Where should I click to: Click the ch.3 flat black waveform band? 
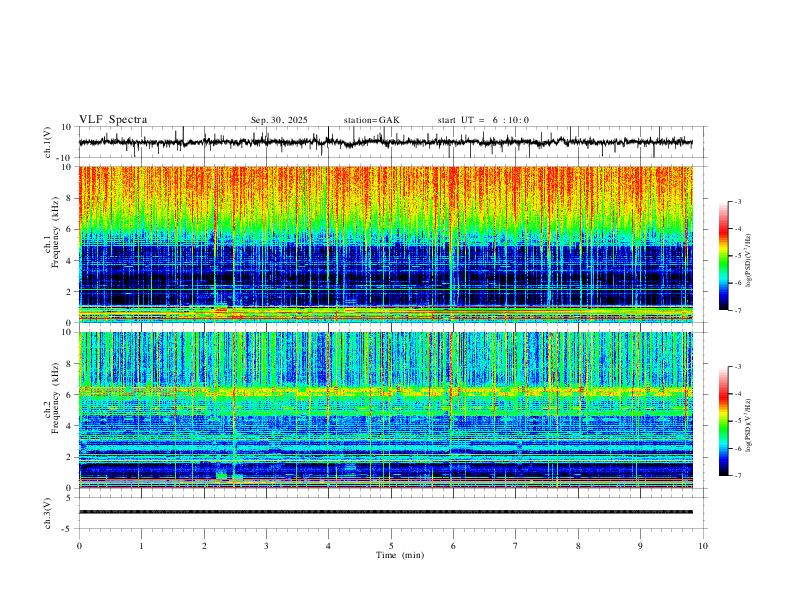click(385, 512)
